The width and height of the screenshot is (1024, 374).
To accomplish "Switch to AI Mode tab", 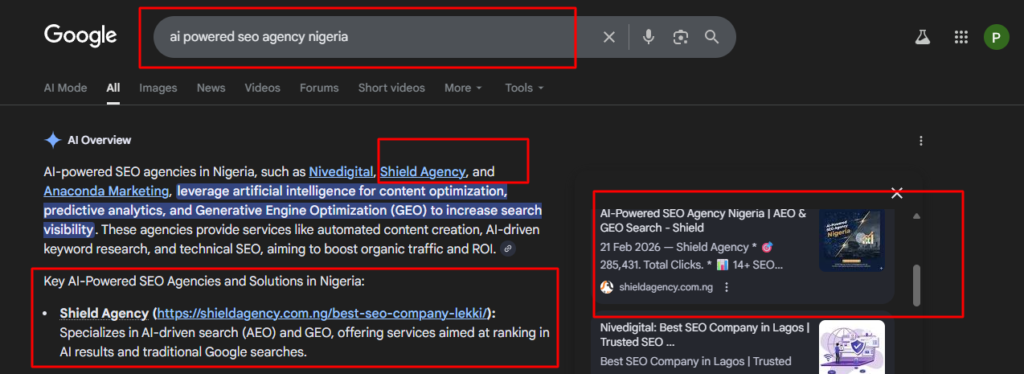I will click(65, 87).
